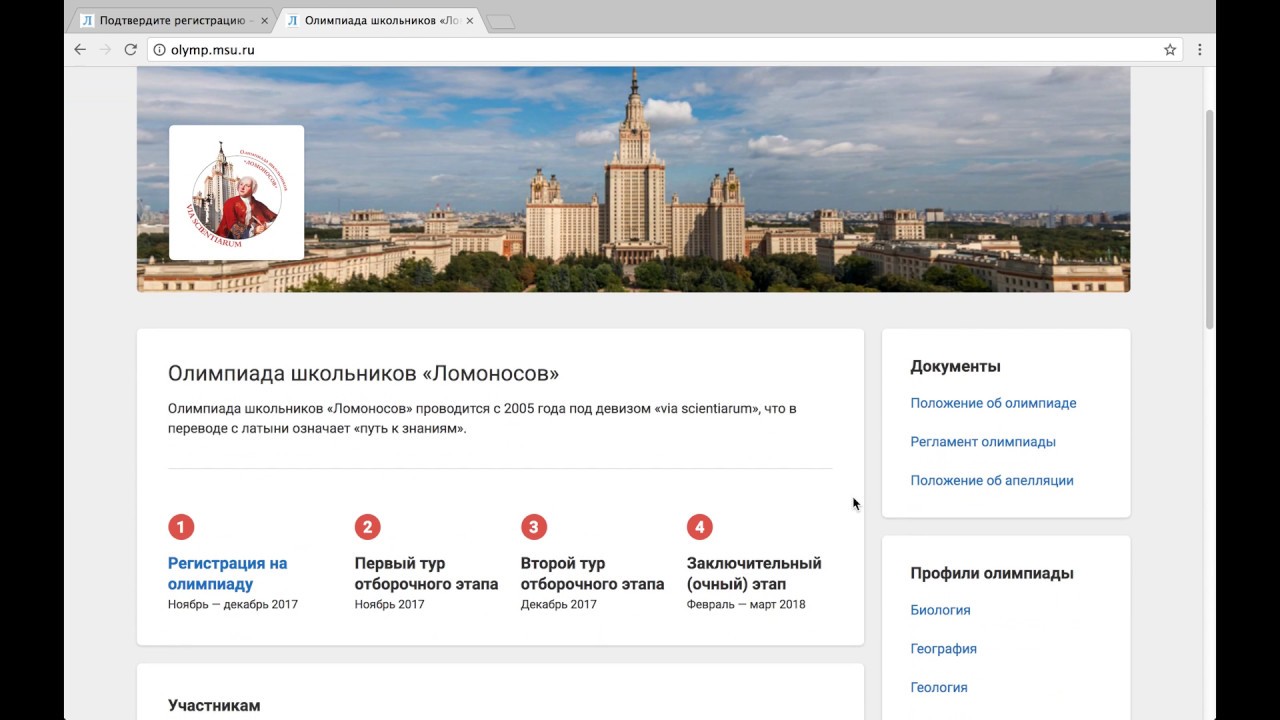The width and height of the screenshot is (1280, 720).
Task: Close the Подтвердите регистрацию tab
Action: tap(264, 20)
